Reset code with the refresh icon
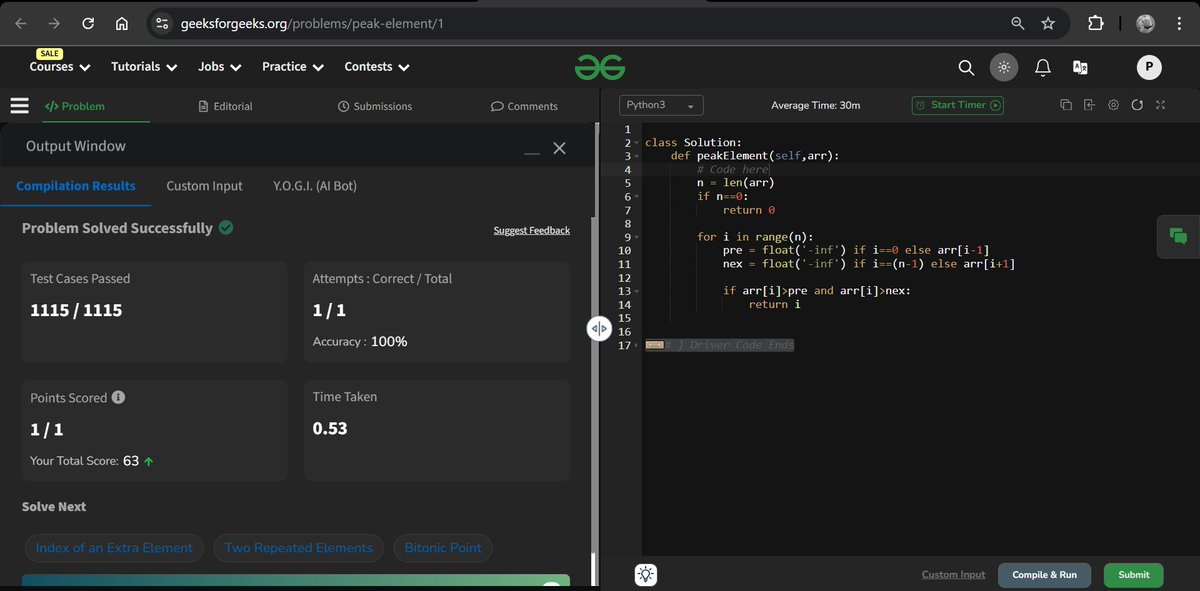Viewport: 1200px width, 591px height. click(x=1137, y=105)
